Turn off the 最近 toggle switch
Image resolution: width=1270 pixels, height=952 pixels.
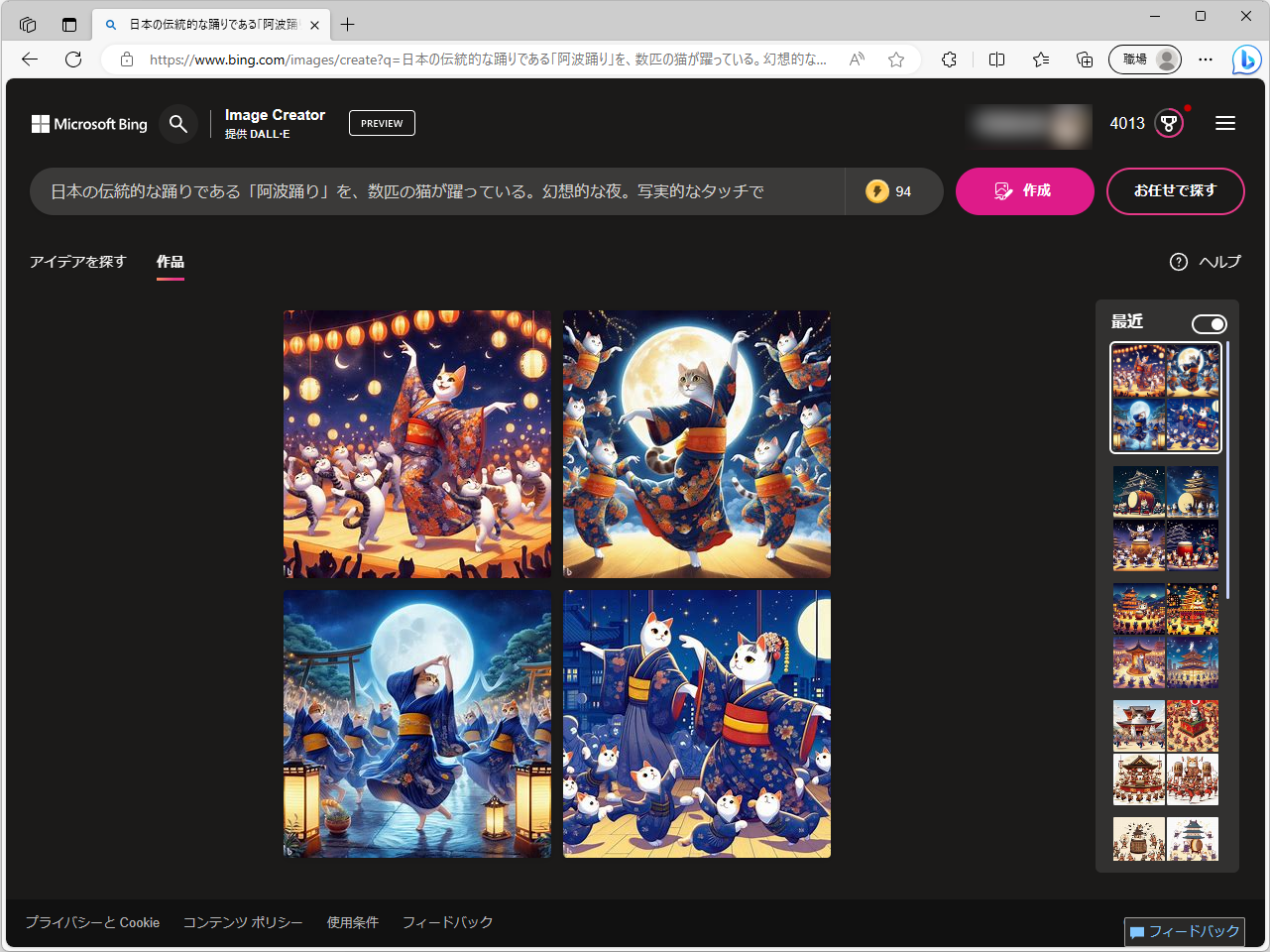(x=1209, y=323)
